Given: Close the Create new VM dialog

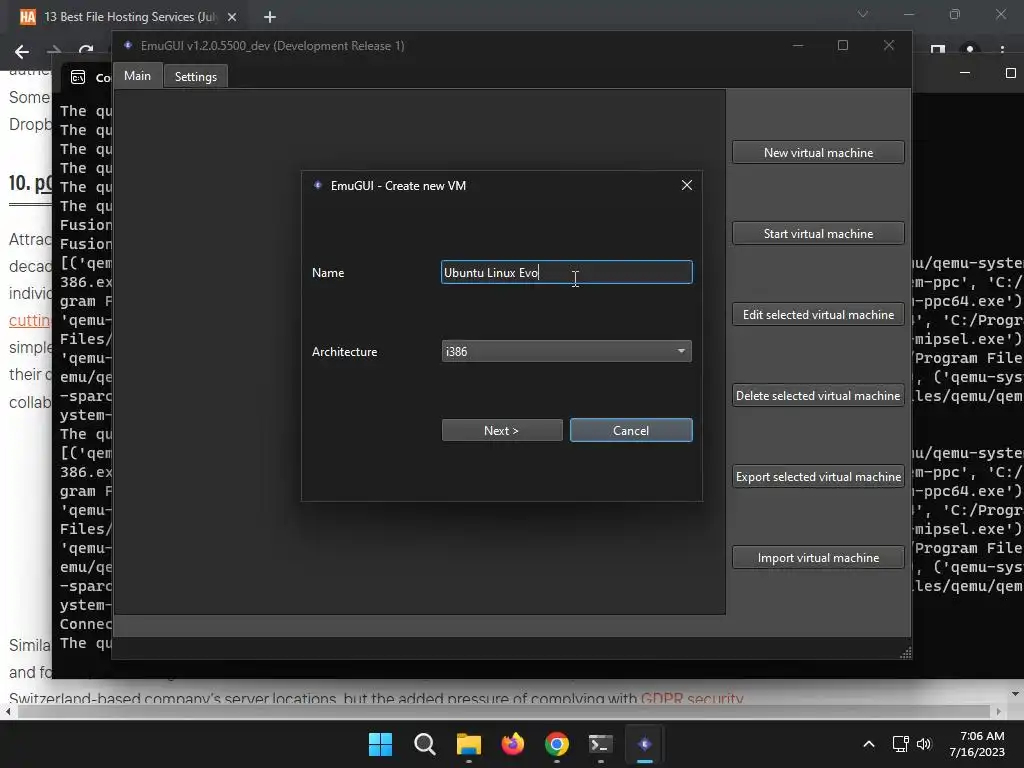Looking at the screenshot, I should [x=686, y=185].
